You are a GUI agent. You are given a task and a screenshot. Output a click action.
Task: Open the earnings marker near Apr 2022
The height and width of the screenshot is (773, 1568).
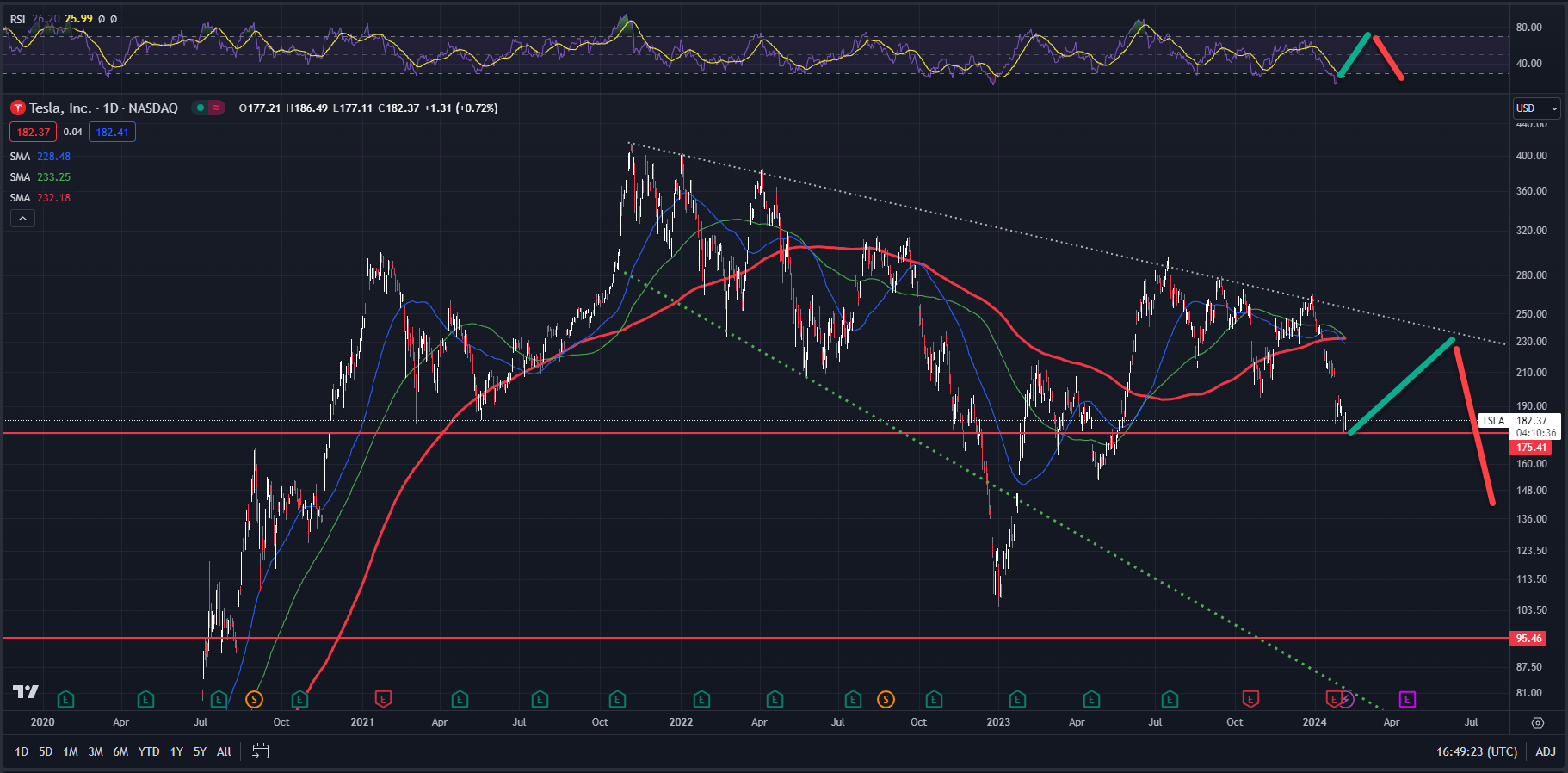(x=775, y=700)
